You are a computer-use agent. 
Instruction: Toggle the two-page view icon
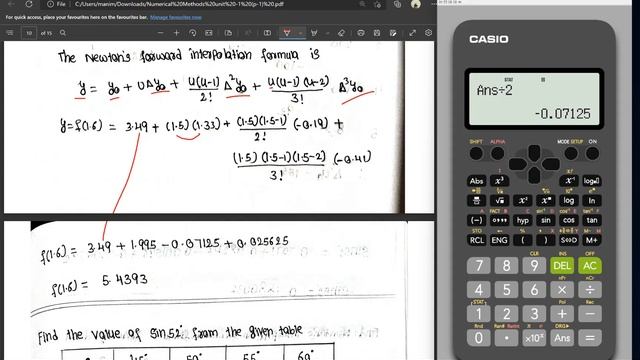coord(267,33)
